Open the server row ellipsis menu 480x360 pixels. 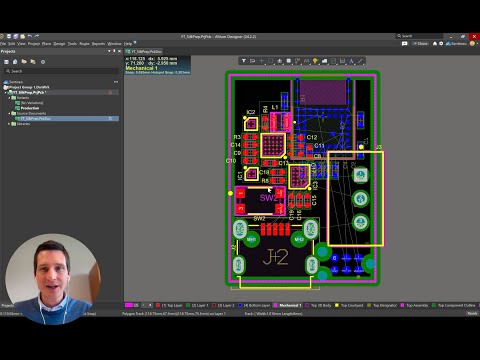tap(116, 82)
